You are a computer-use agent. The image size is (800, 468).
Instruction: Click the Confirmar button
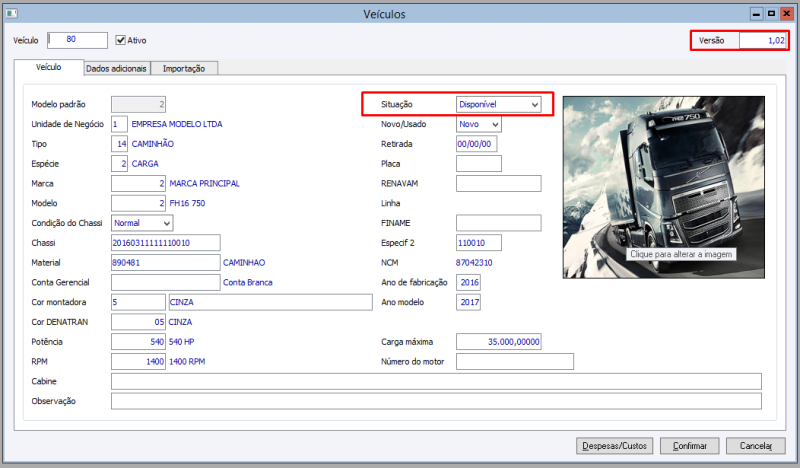(690, 446)
